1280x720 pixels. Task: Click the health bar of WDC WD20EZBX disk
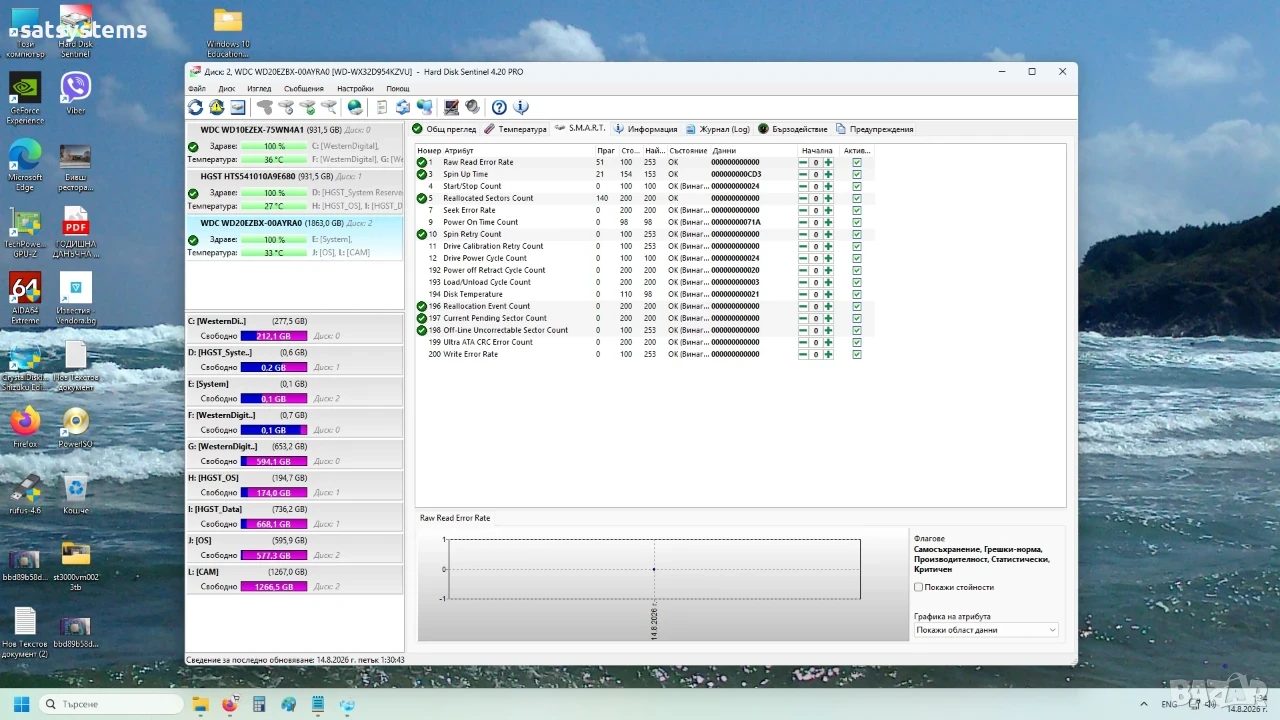[x=274, y=240]
